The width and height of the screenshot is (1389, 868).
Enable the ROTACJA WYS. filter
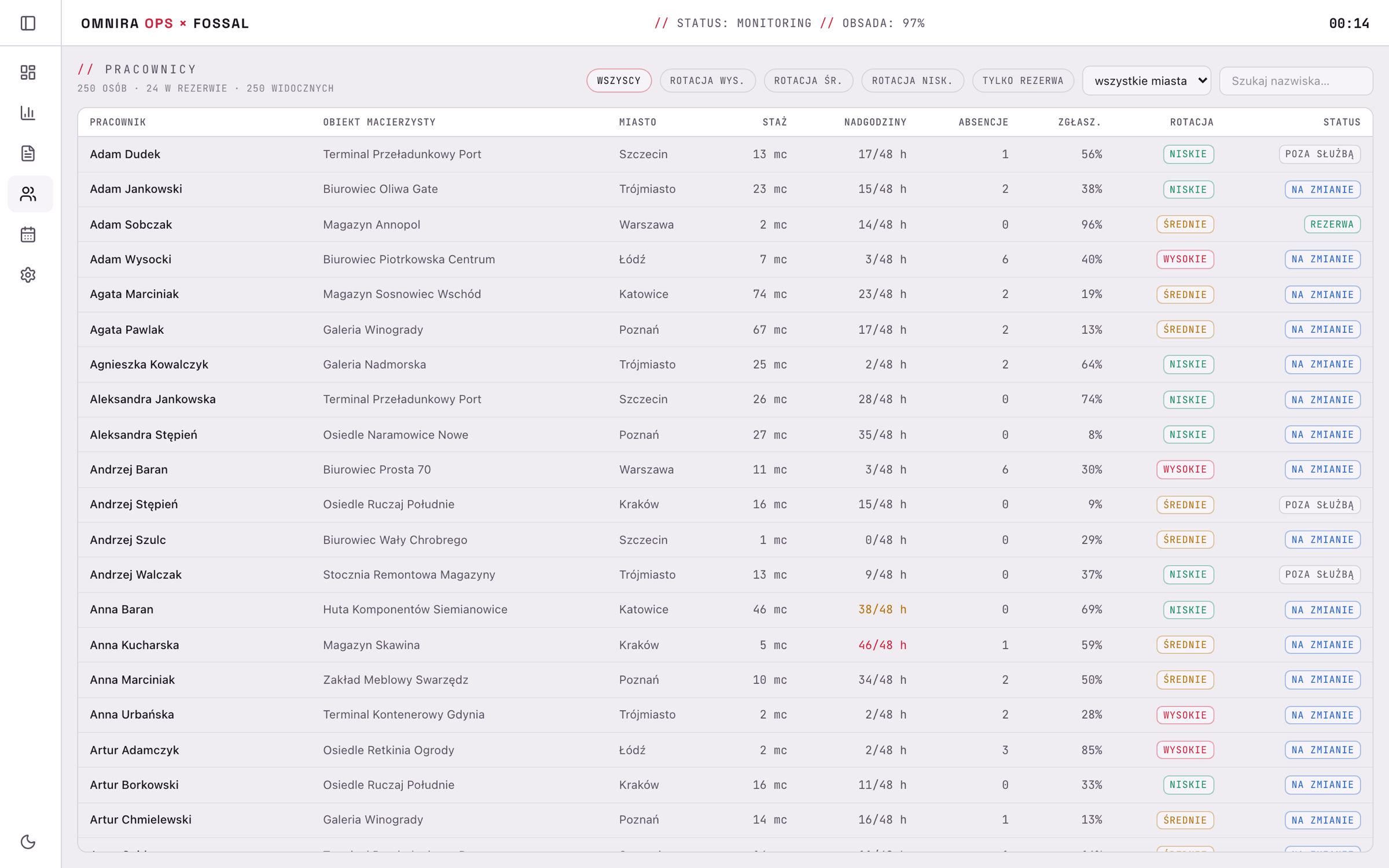(x=707, y=80)
